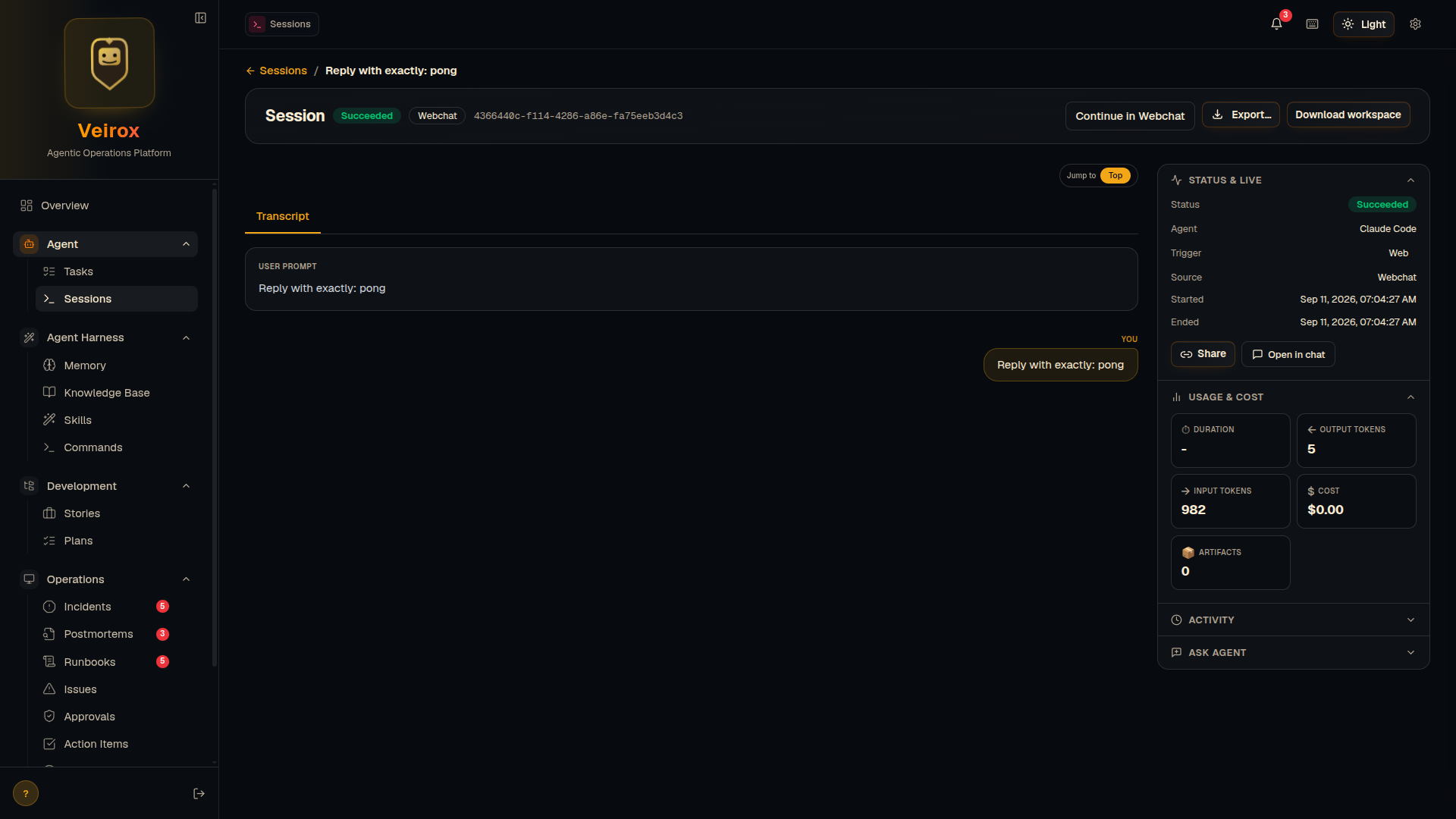1456x819 pixels.
Task: Expand the Activity panel
Action: [1293, 620]
